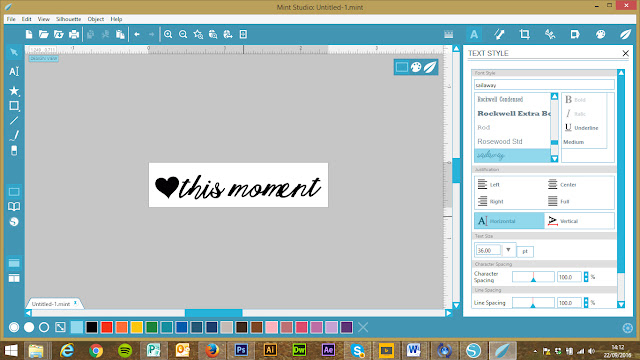Choose the freehand pen tool
Image resolution: width=640 pixels, height=360 pixels.
point(14,136)
